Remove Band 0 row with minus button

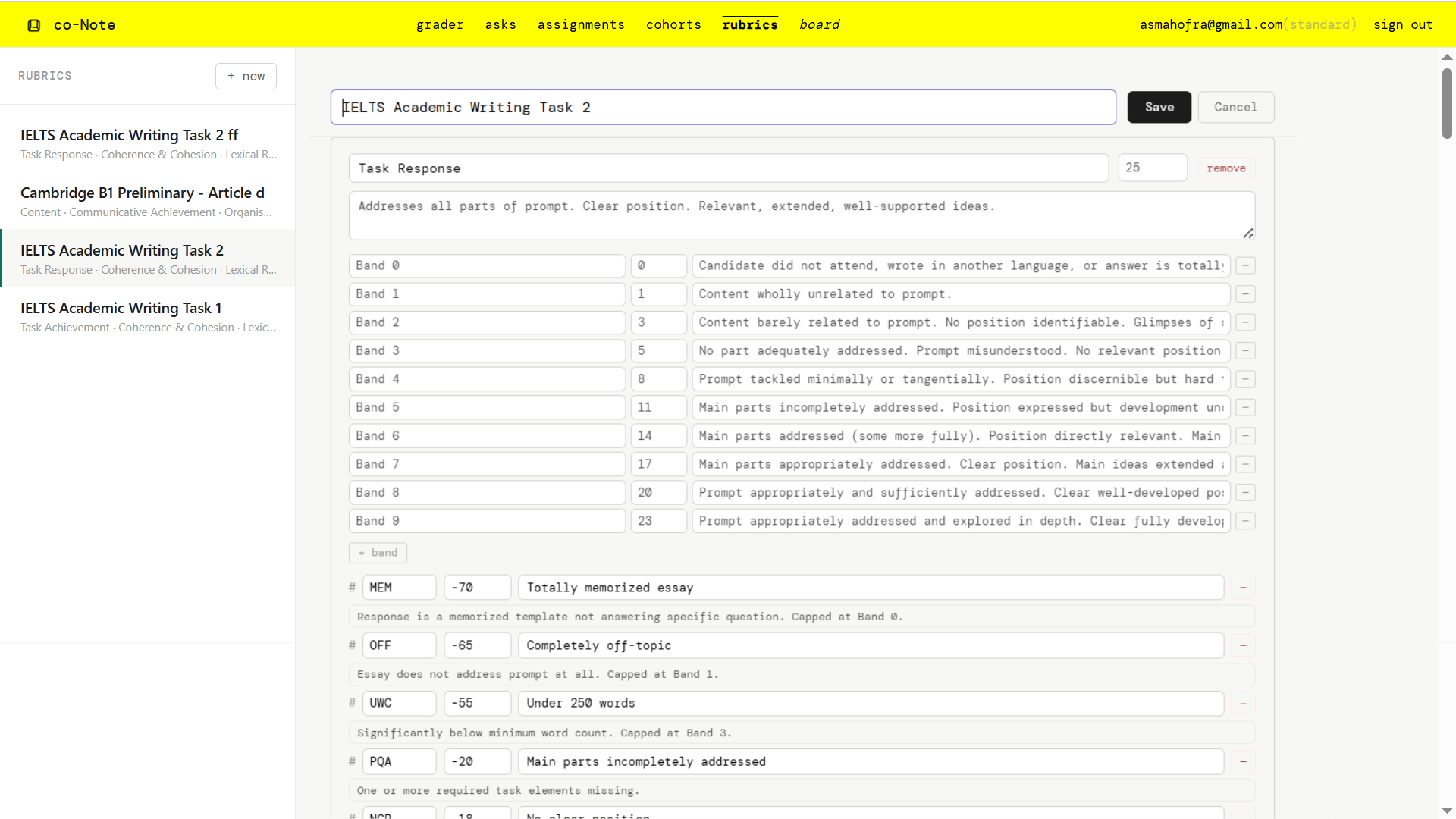(1245, 265)
